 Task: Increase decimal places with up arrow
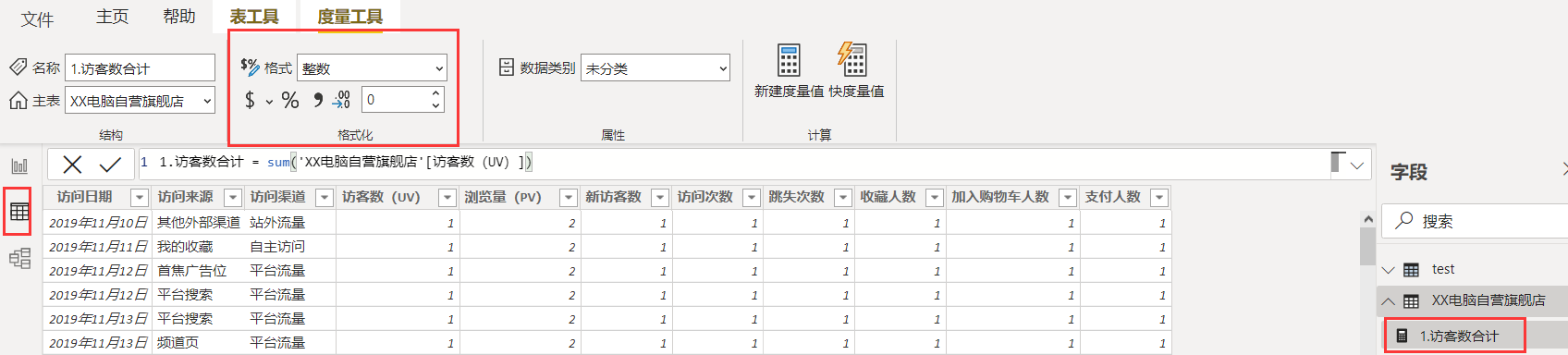(x=436, y=93)
